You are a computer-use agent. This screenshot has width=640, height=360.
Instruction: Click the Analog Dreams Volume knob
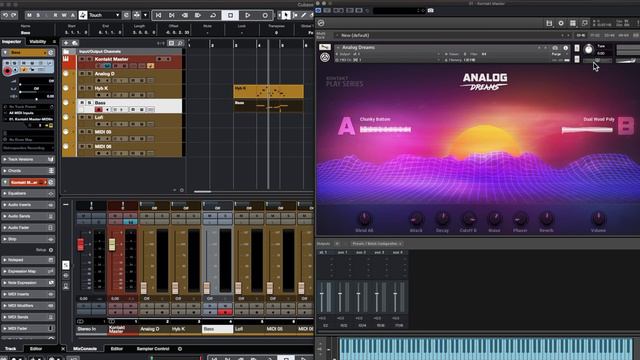(598, 219)
